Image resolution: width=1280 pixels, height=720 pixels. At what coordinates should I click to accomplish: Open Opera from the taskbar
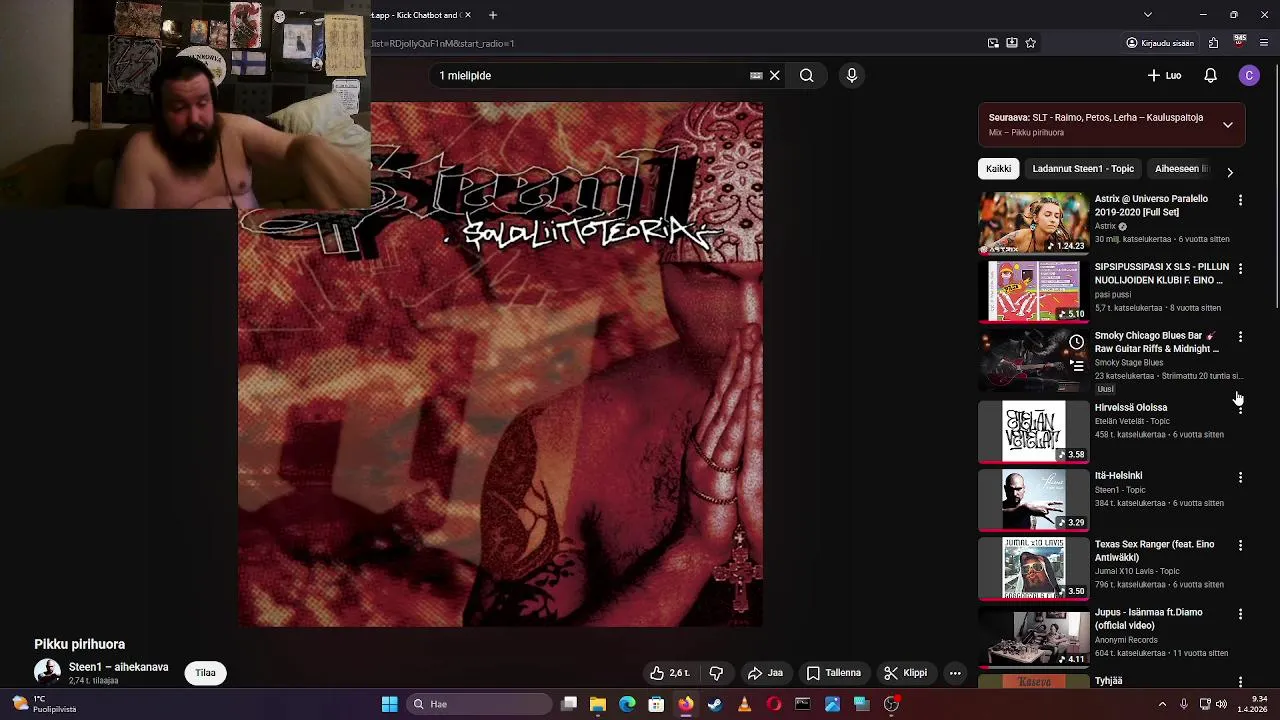coord(773,704)
